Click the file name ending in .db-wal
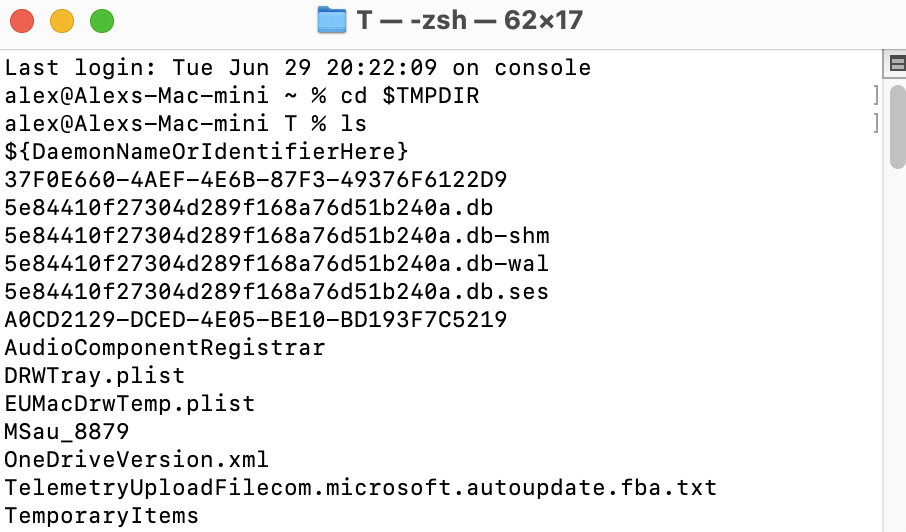The image size is (906, 532). click(277, 264)
